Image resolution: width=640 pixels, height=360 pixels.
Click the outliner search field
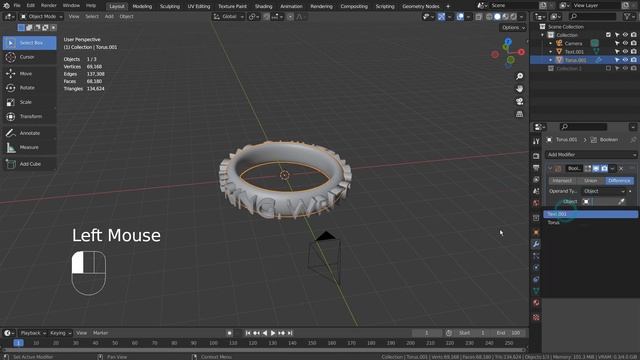pos(593,17)
